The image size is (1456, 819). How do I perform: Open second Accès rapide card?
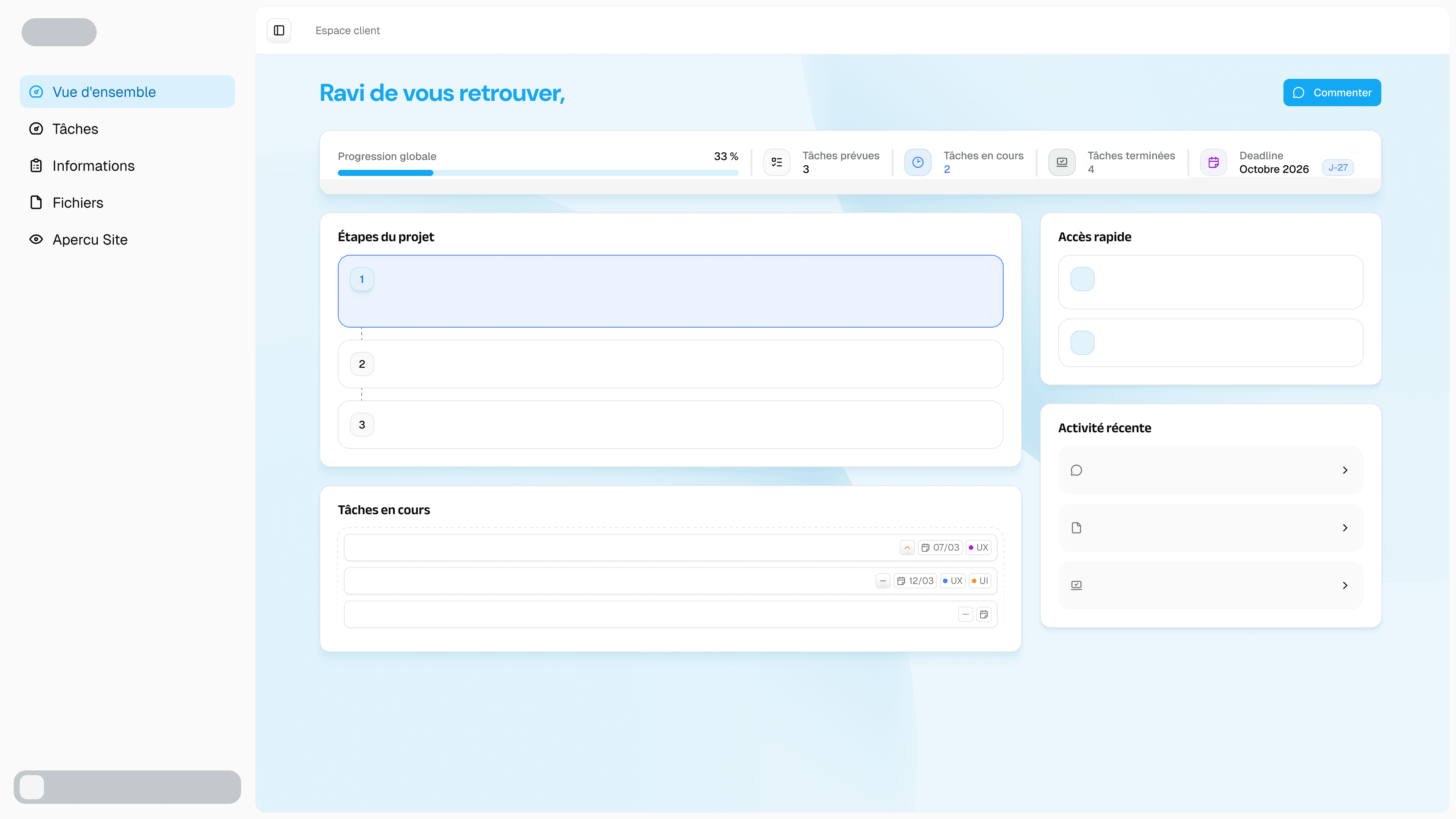pos(1211,342)
